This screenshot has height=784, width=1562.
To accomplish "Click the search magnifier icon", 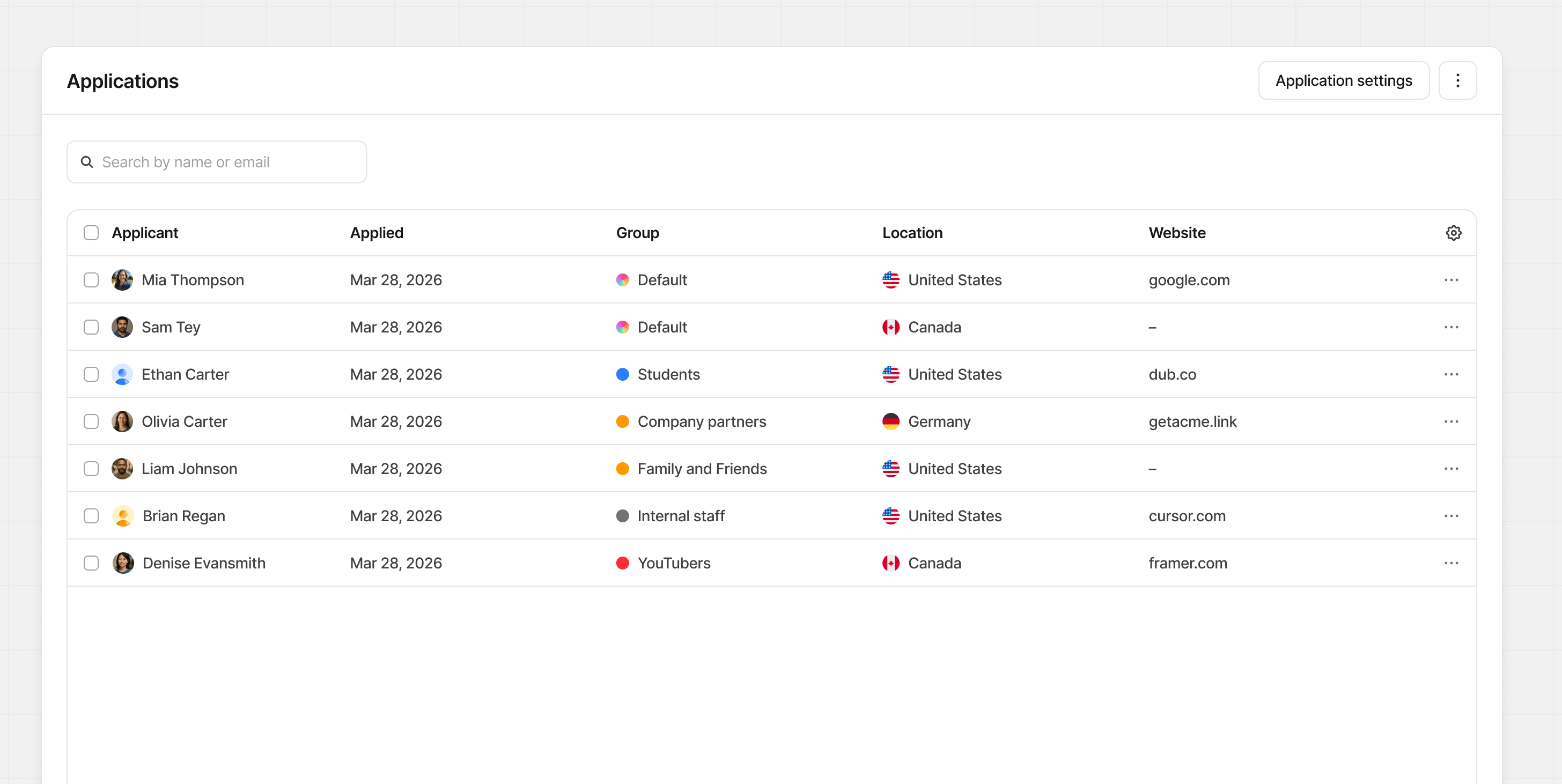I will click(x=87, y=162).
